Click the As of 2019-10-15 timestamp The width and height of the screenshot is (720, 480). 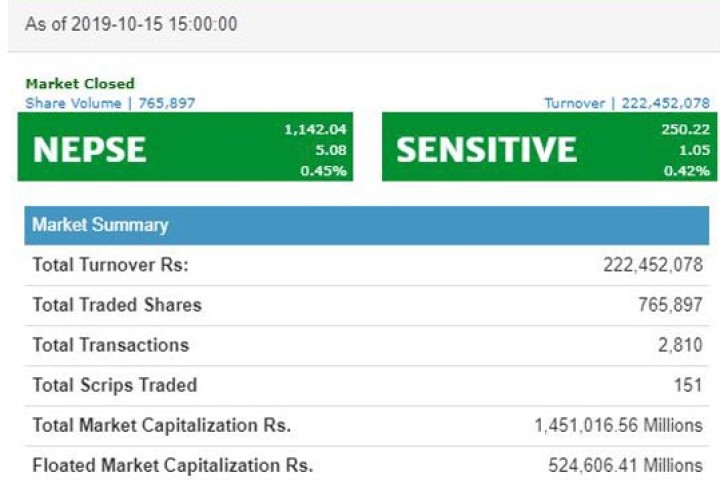pos(131,24)
